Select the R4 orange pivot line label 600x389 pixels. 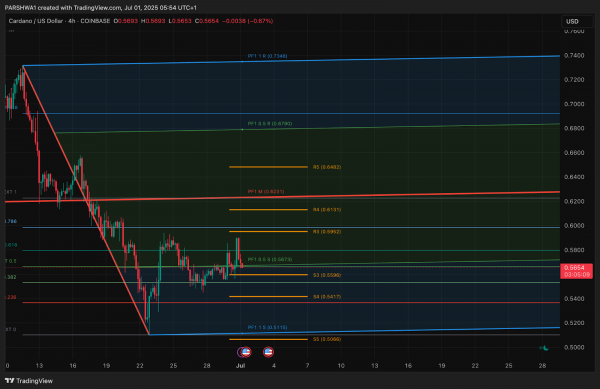point(327,210)
